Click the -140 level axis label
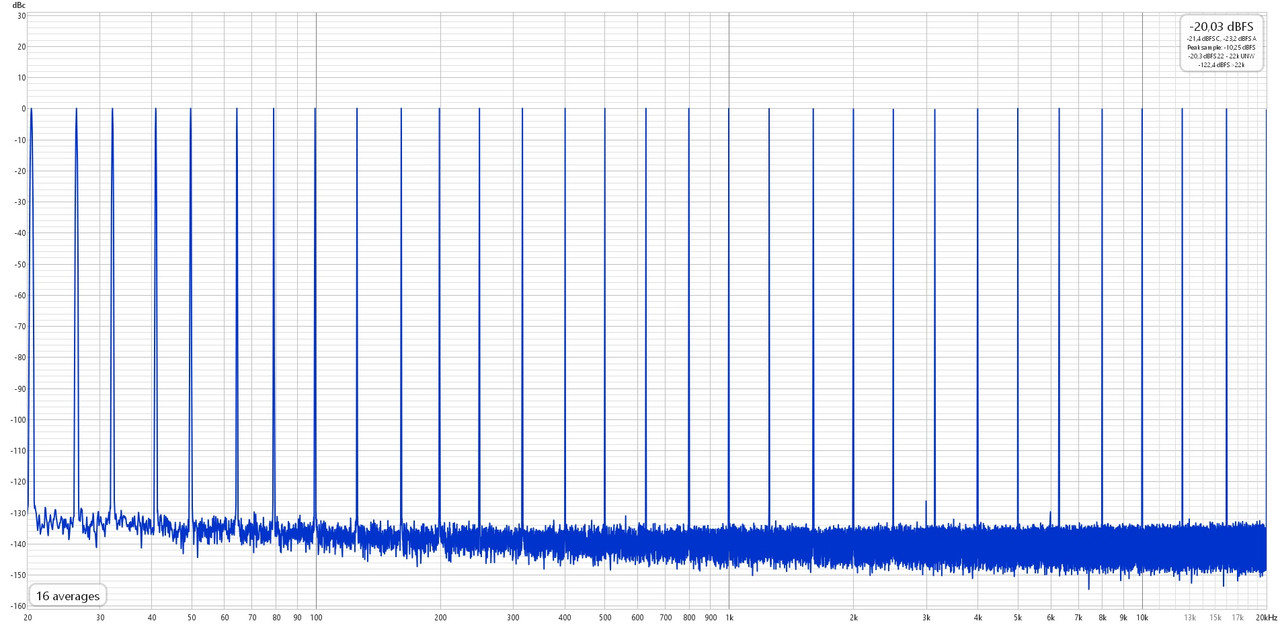Screen dimensions: 1280x625 coord(18,544)
